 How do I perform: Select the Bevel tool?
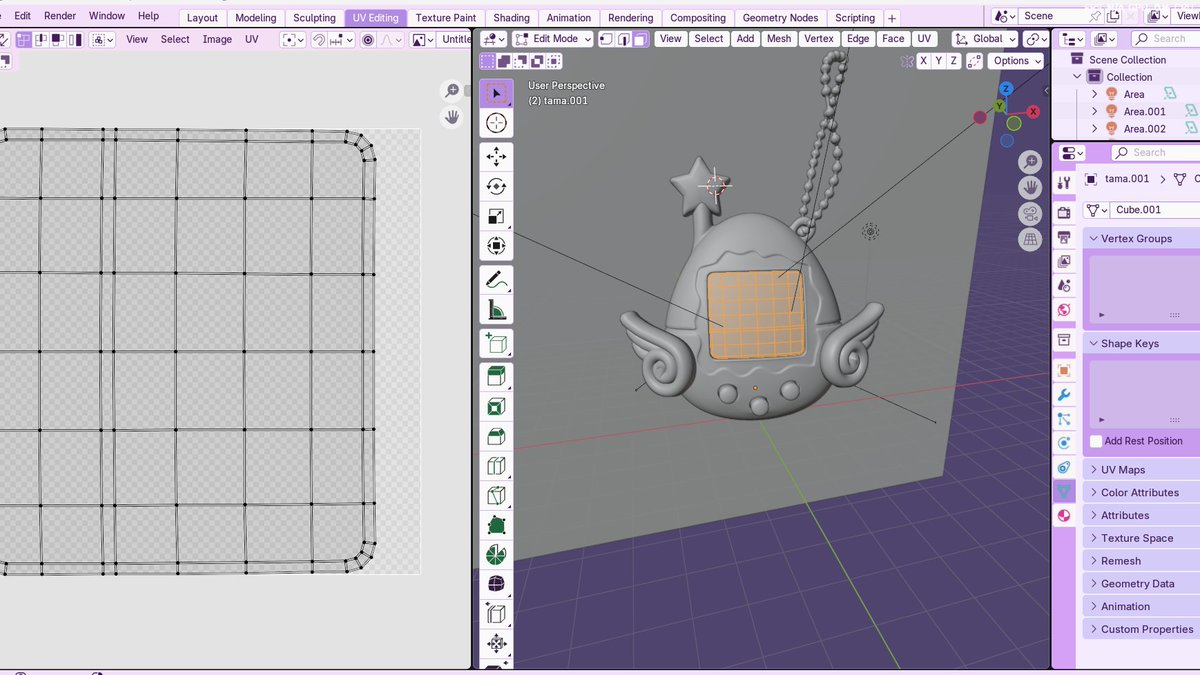[x=496, y=437]
